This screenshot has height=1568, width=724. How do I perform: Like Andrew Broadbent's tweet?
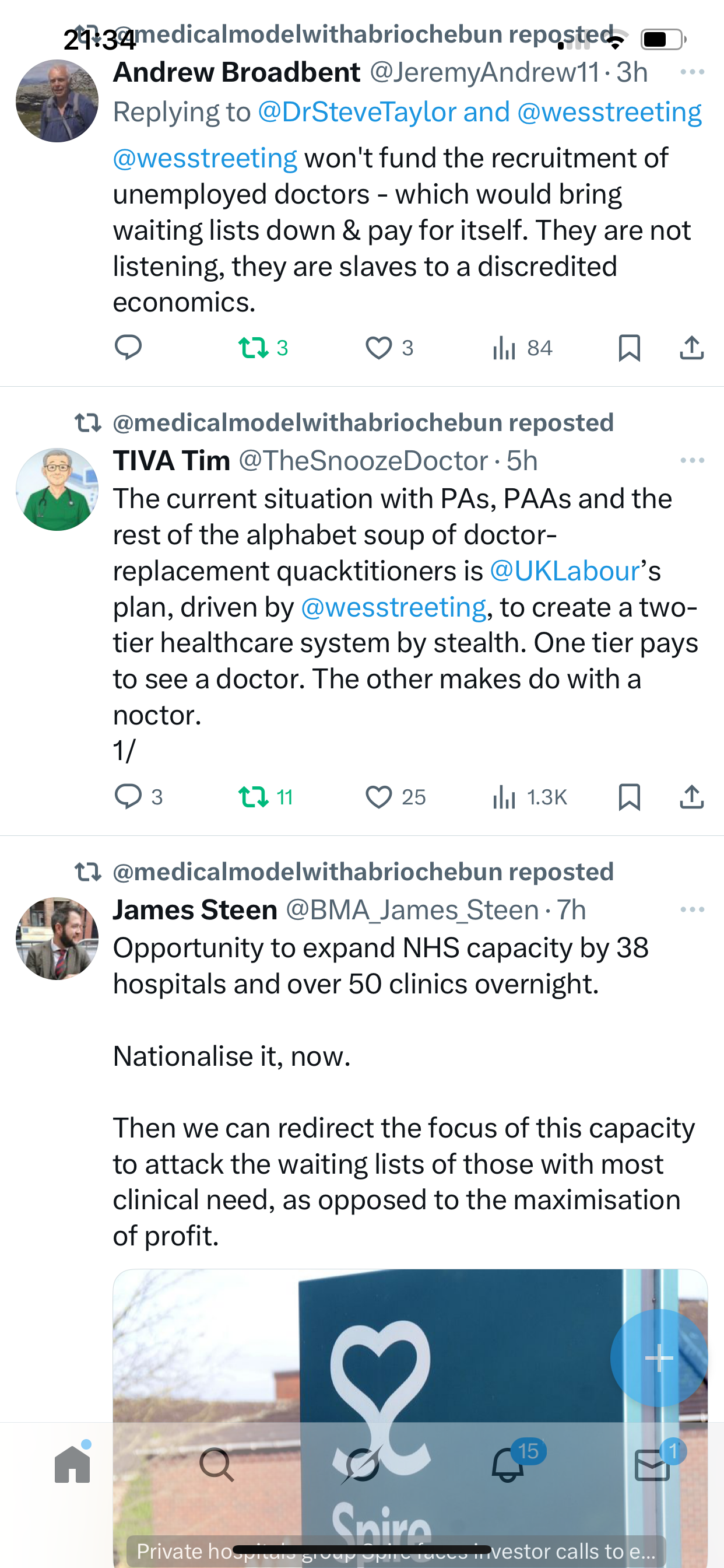click(378, 348)
